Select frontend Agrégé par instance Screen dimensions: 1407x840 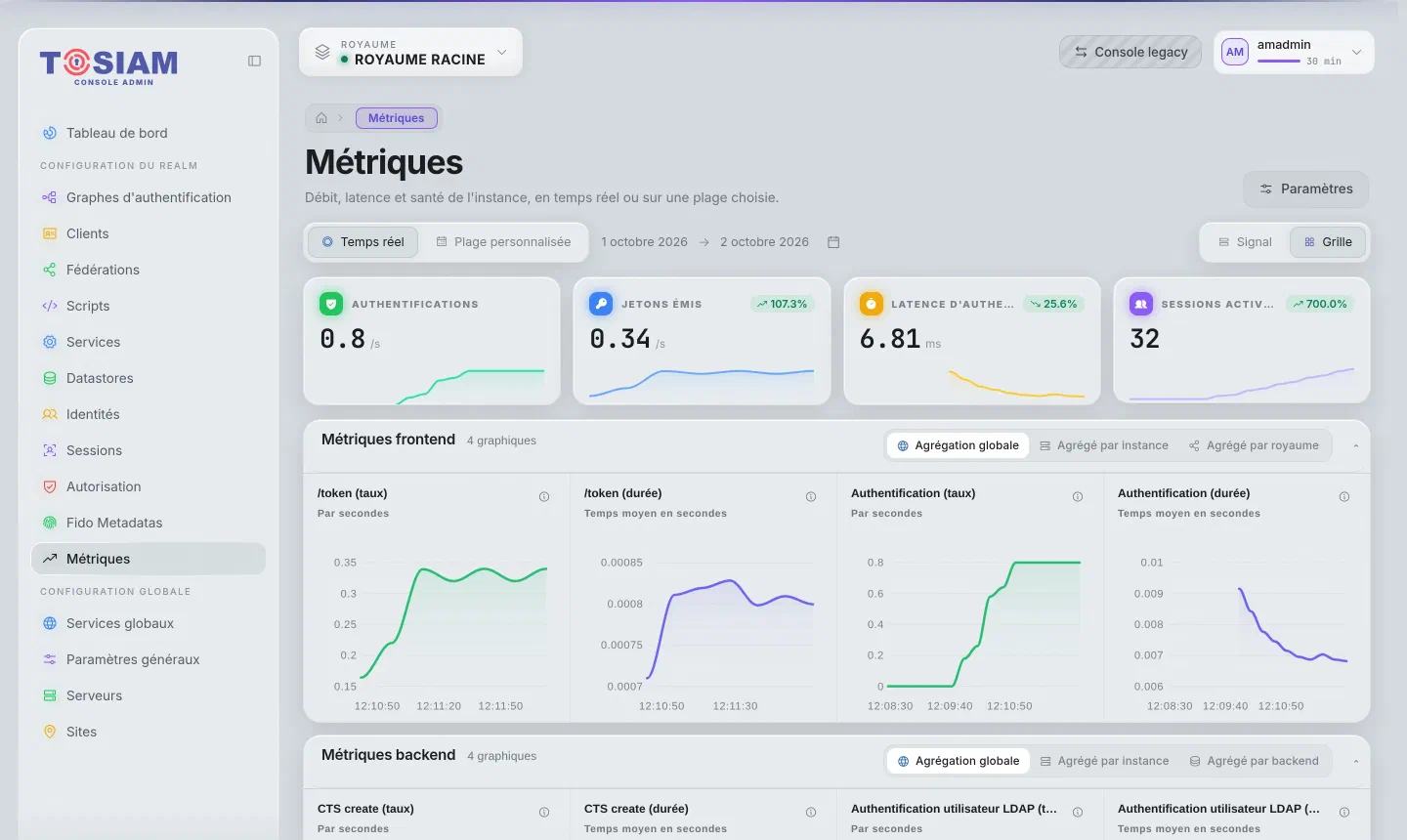coord(1104,445)
